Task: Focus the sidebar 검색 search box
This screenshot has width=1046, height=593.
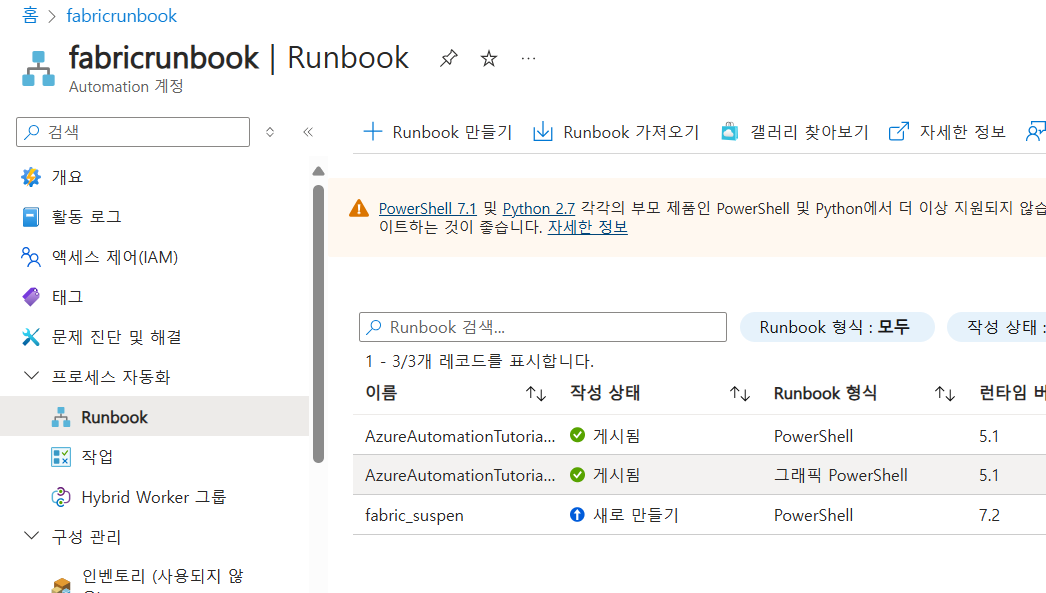Action: click(x=133, y=132)
